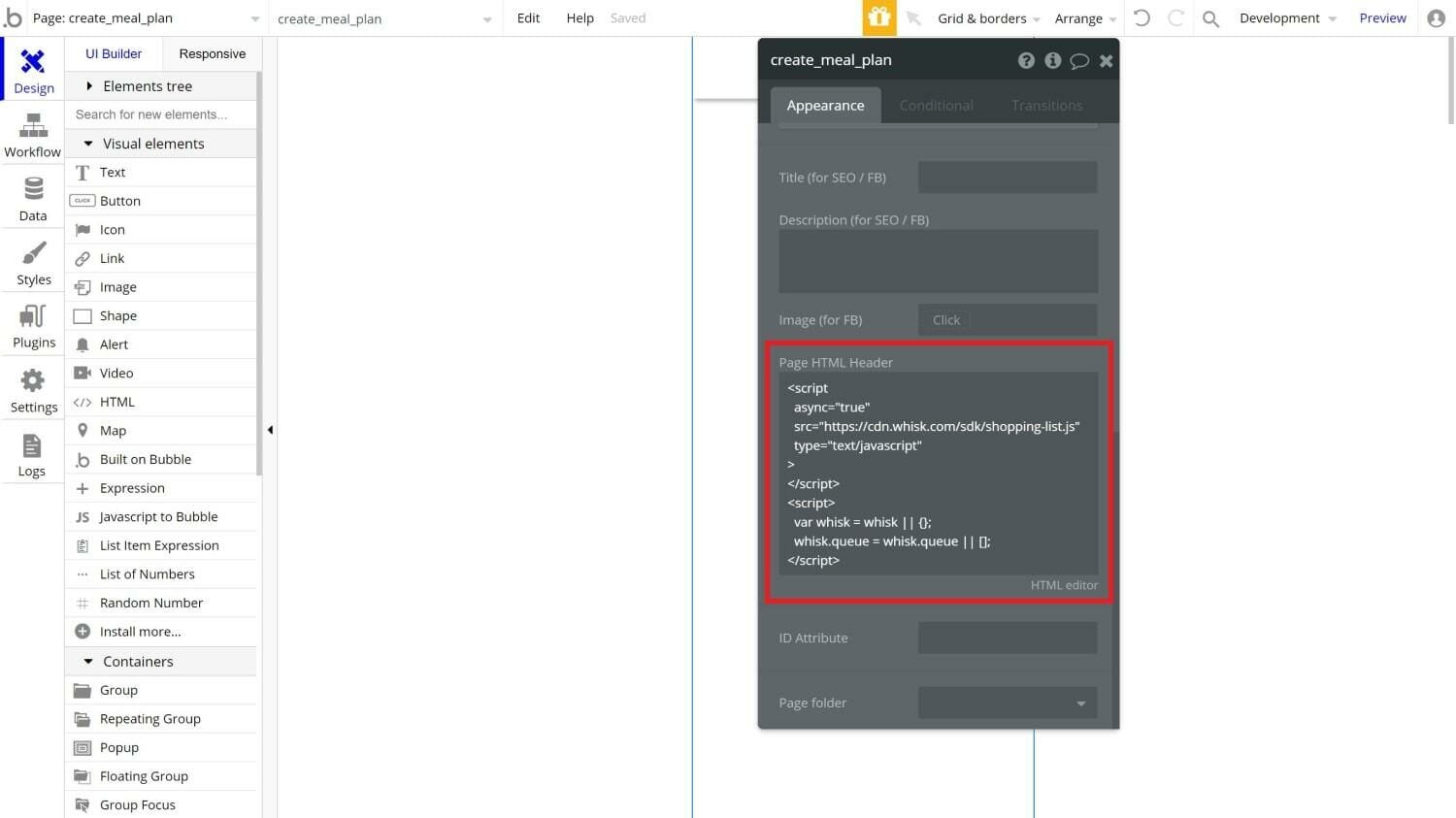Click the undo arrow icon

tap(1142, 18)
